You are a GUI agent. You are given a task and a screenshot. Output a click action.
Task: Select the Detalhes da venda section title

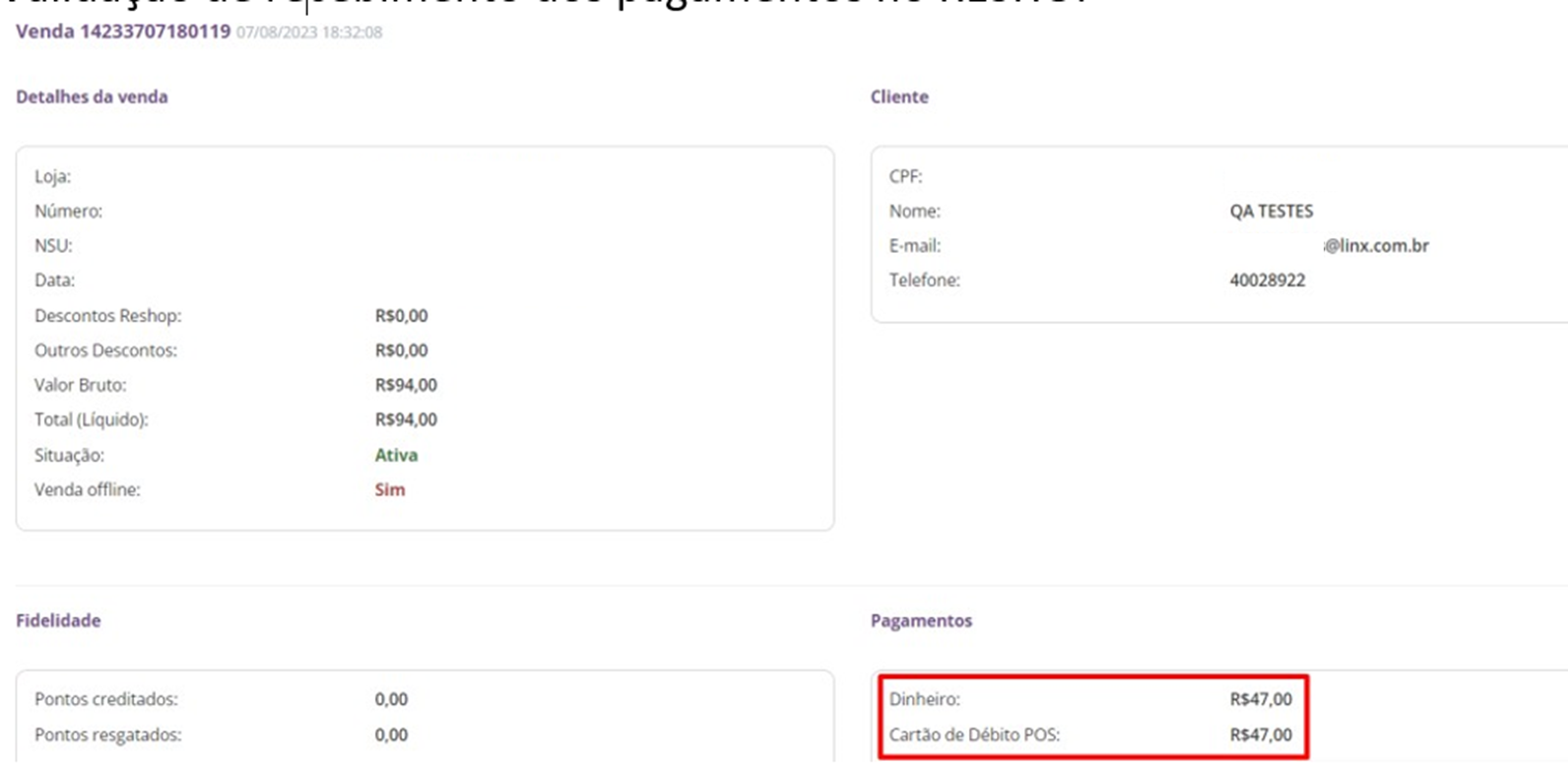[x=92, y=96]
